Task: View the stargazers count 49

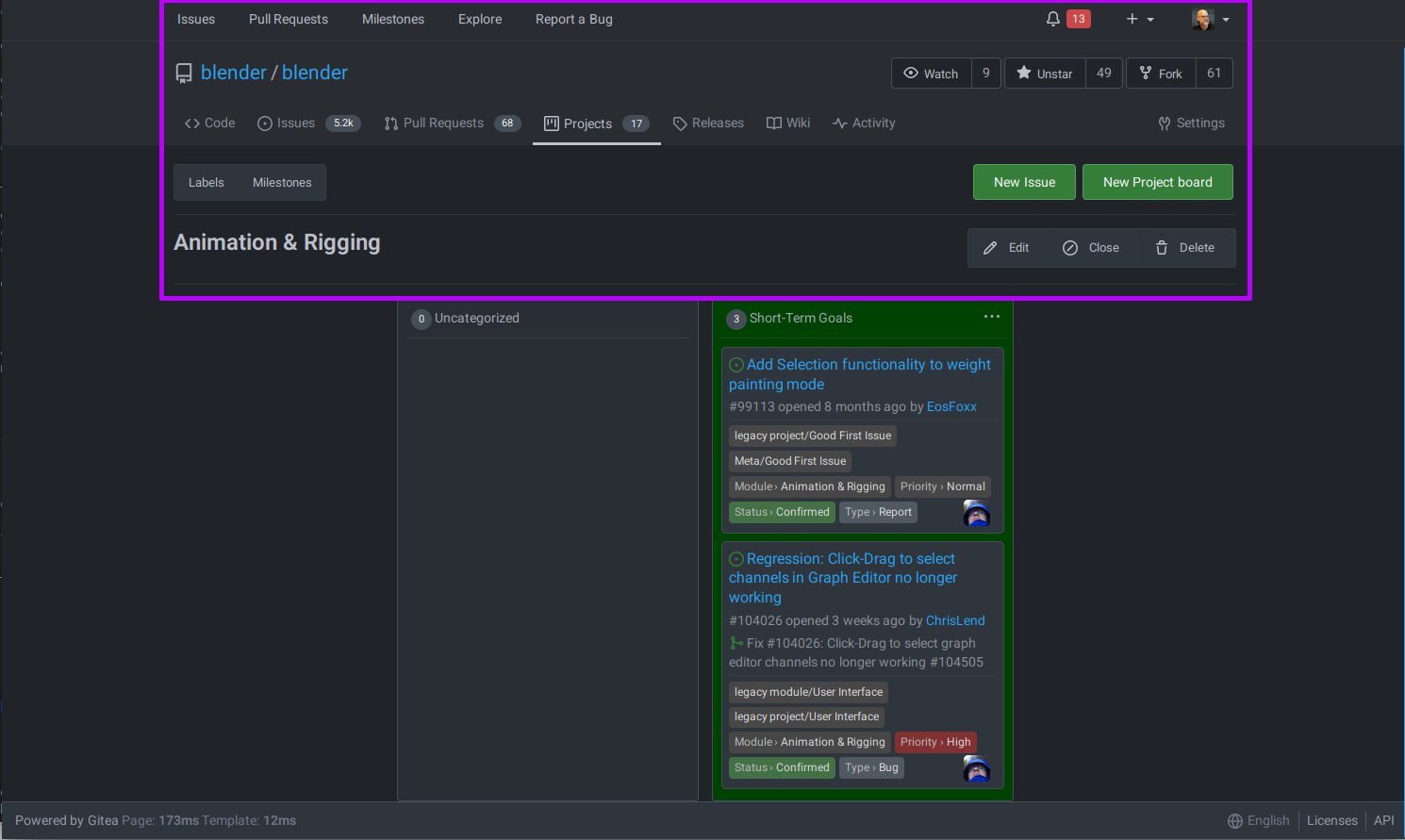Action: coord(1104,74)
